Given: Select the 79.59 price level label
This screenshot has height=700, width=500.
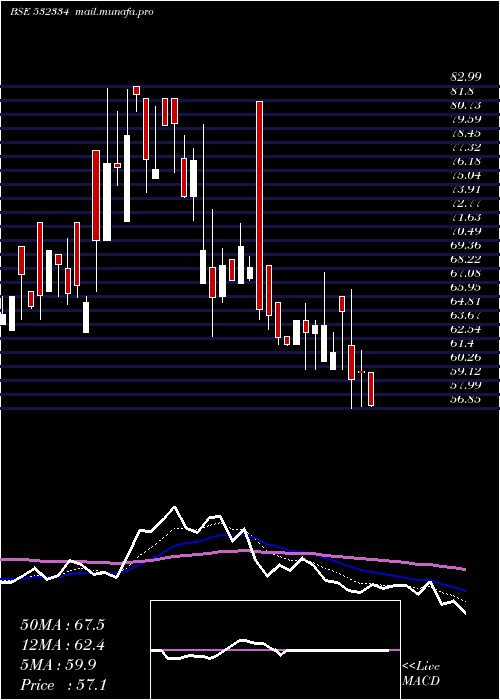Looking at the screenshot, I should click(x=466, y=119).
